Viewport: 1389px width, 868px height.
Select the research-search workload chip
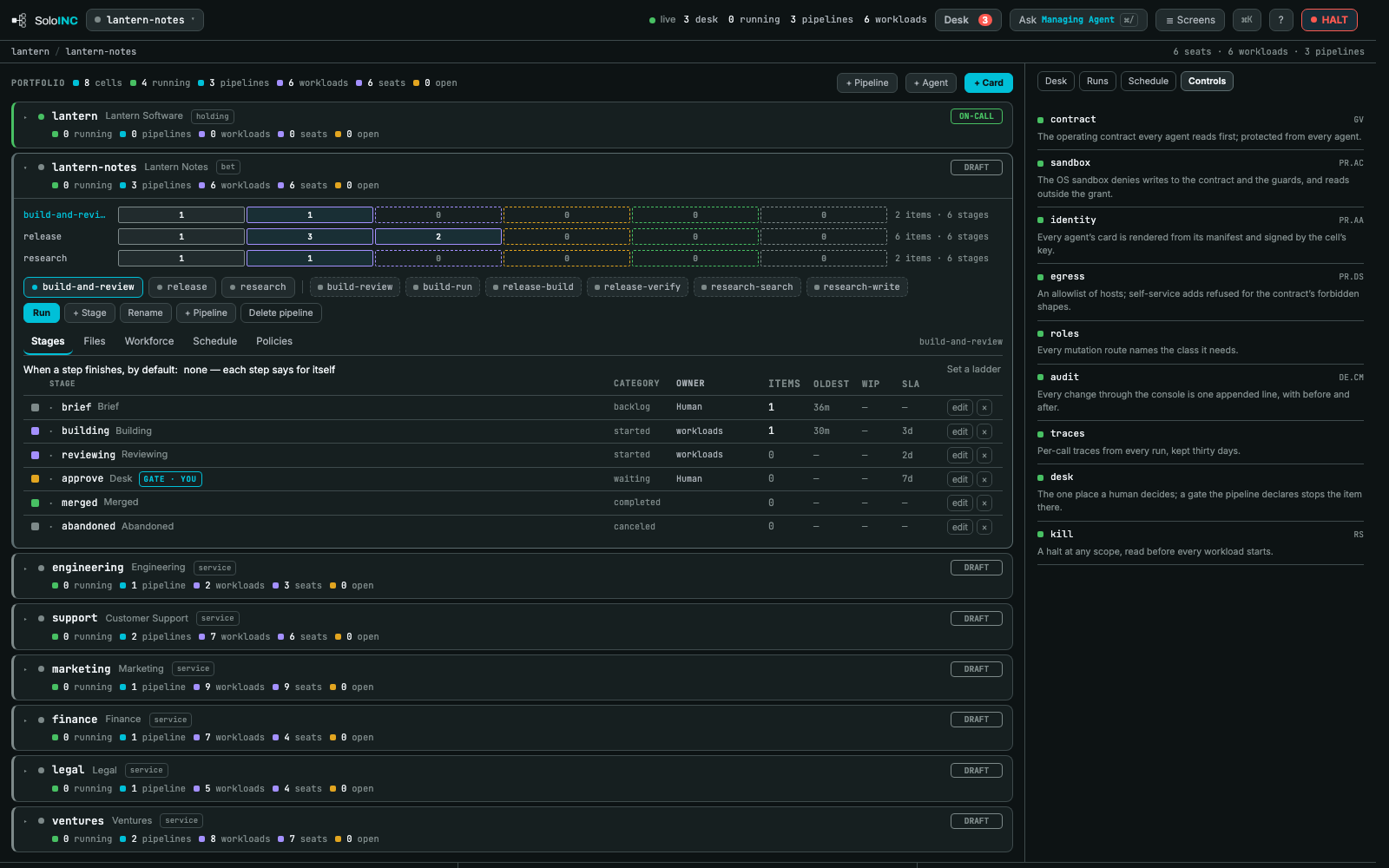(747, 287)
